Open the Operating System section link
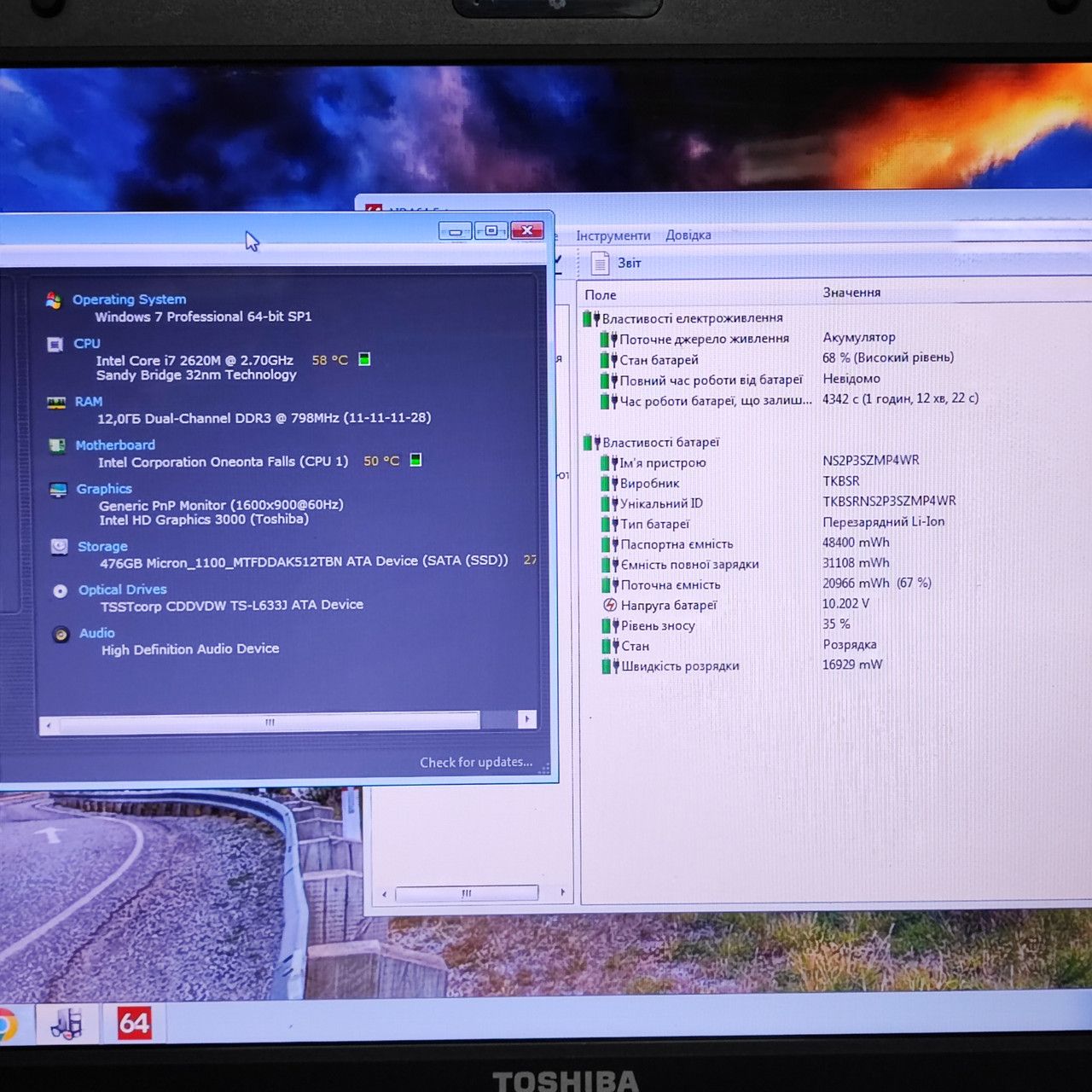The height and width of the screenshot is (1092, 1092). (x=129, y=299)
